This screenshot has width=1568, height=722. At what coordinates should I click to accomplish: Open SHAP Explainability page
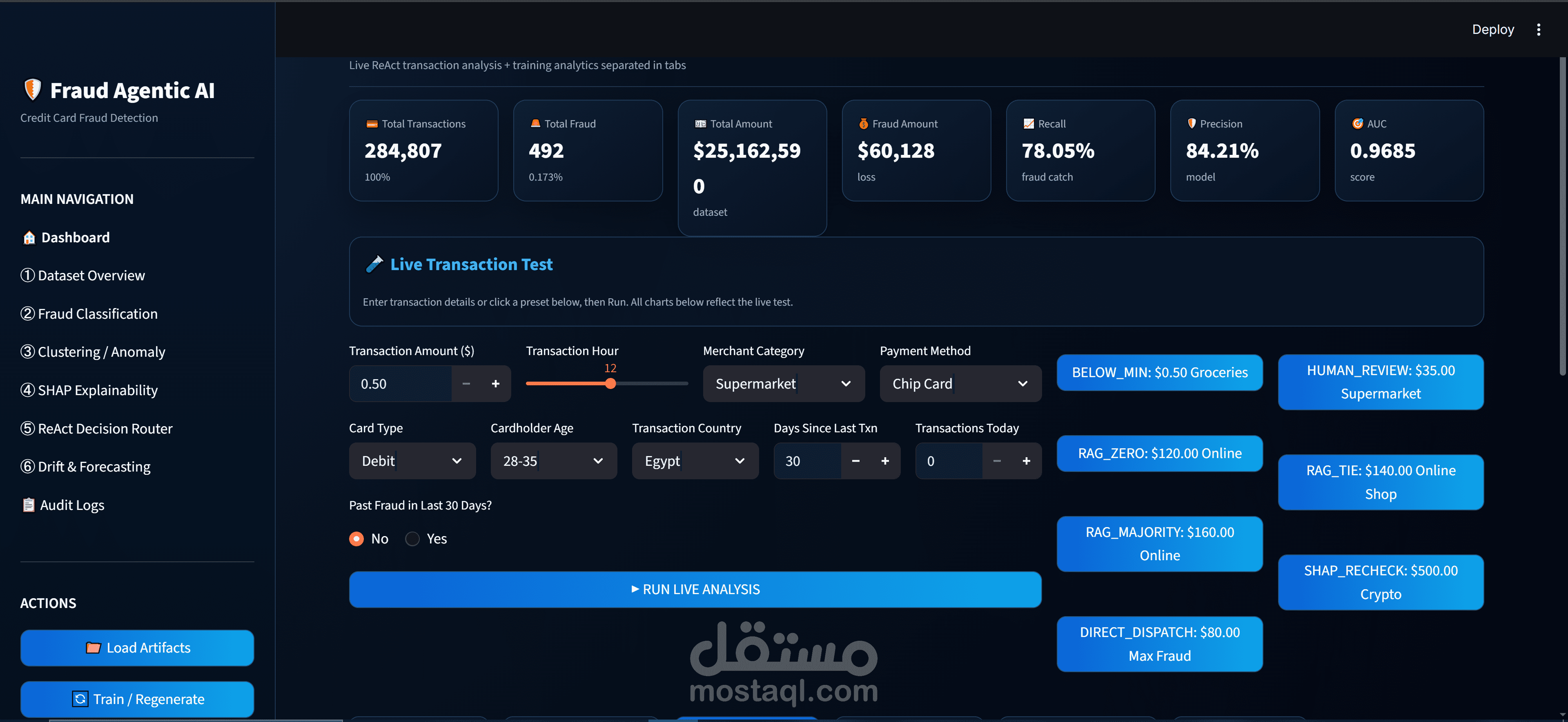point(89,391)
